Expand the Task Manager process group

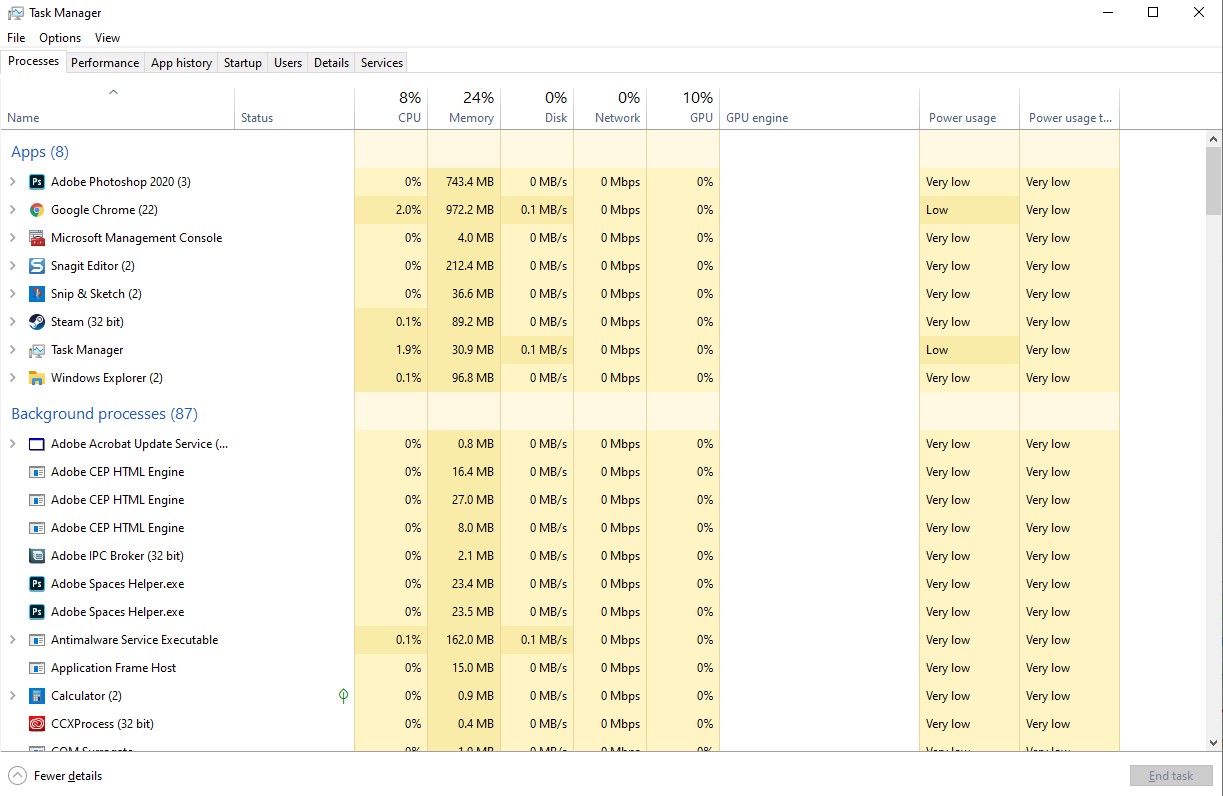click(x=12, y=350)
